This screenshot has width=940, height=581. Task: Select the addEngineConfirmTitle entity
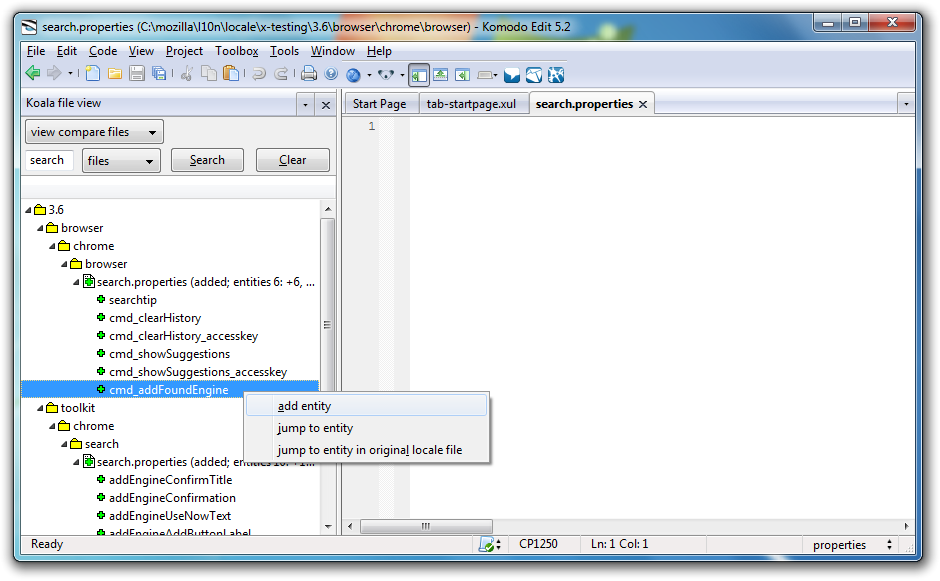[170, 480]
